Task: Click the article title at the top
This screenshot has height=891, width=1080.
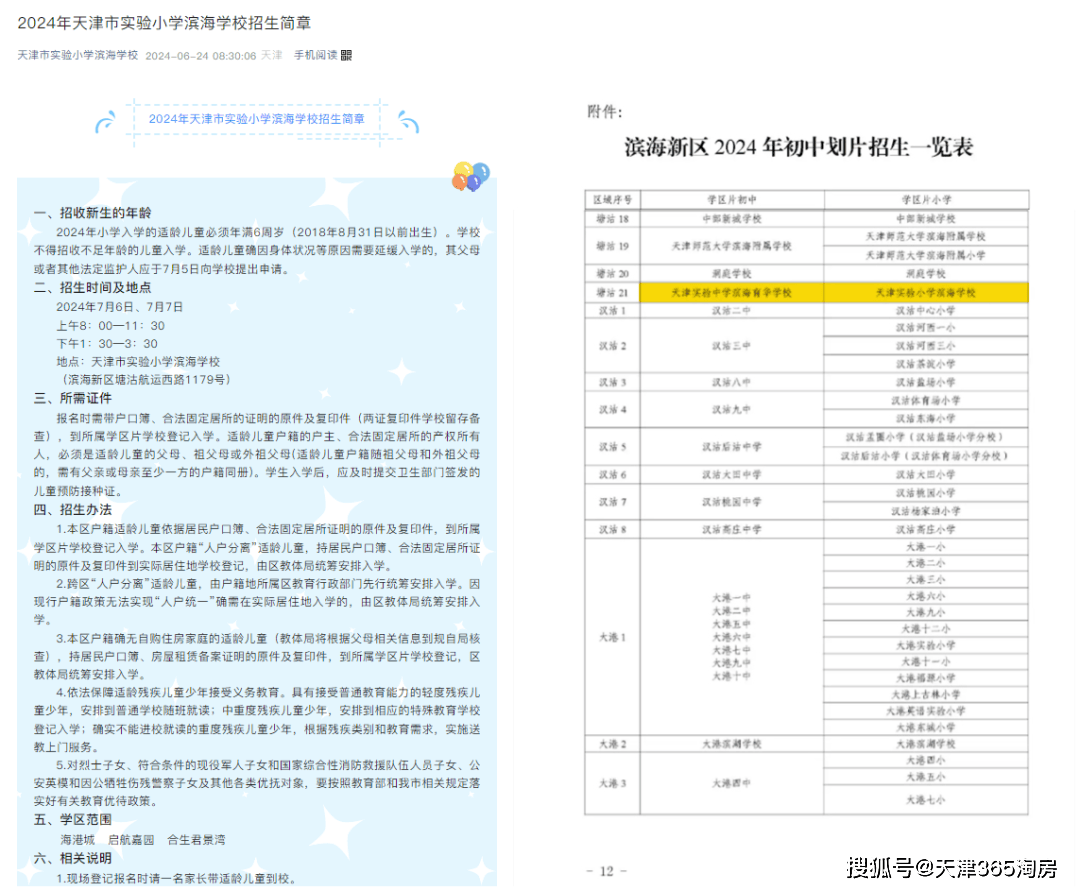Action: pyautogui.click(x=164, y=23)
